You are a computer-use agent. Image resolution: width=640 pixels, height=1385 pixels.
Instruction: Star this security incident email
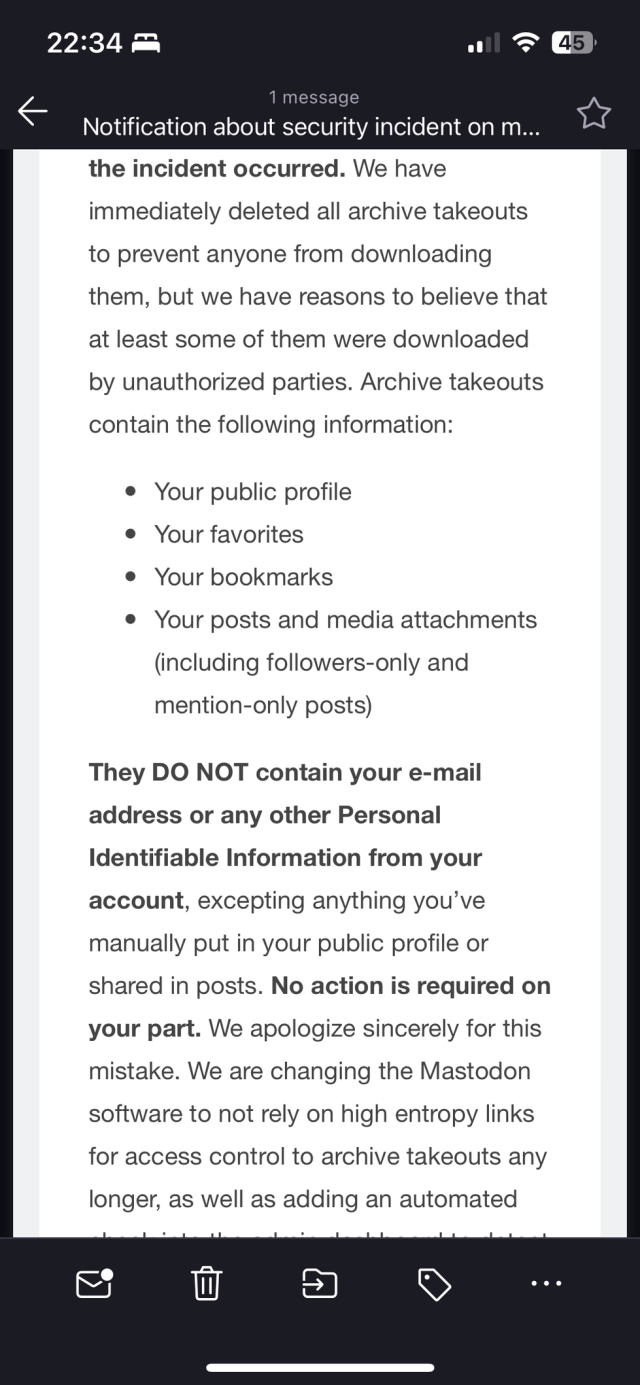tap(594, 114)
